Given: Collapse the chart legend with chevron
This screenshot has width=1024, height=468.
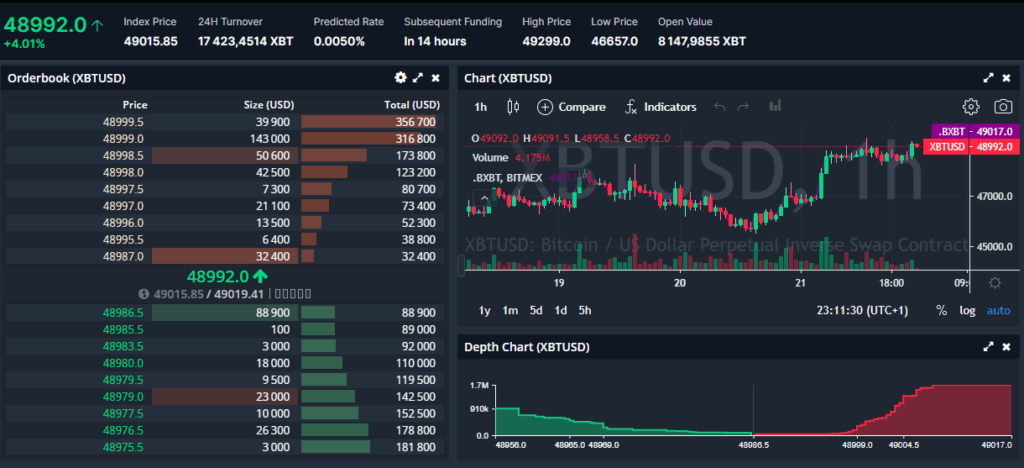Looking at the screenshot, I should 484,199.
